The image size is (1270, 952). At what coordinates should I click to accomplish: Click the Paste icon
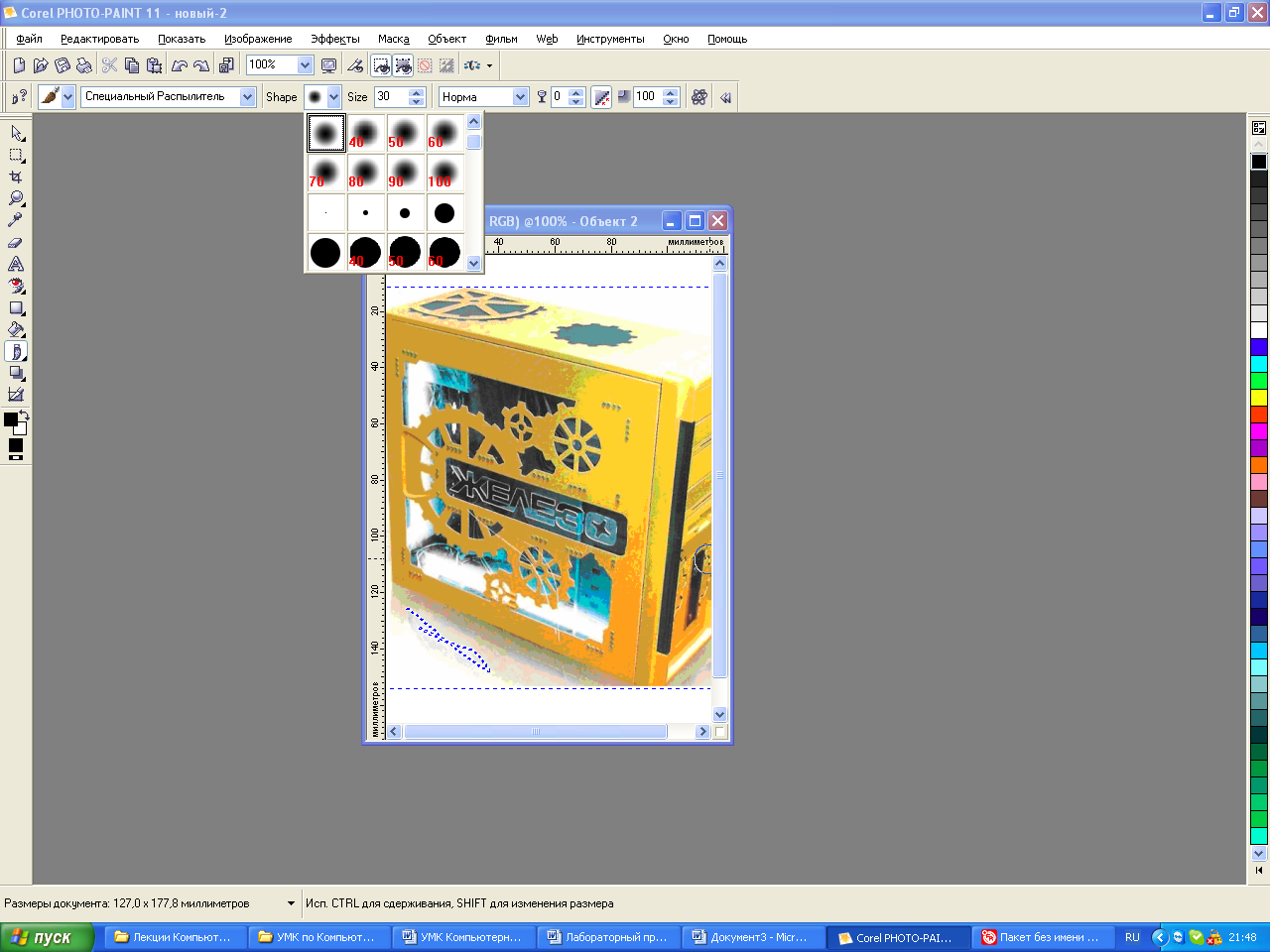tap(154, 65)
